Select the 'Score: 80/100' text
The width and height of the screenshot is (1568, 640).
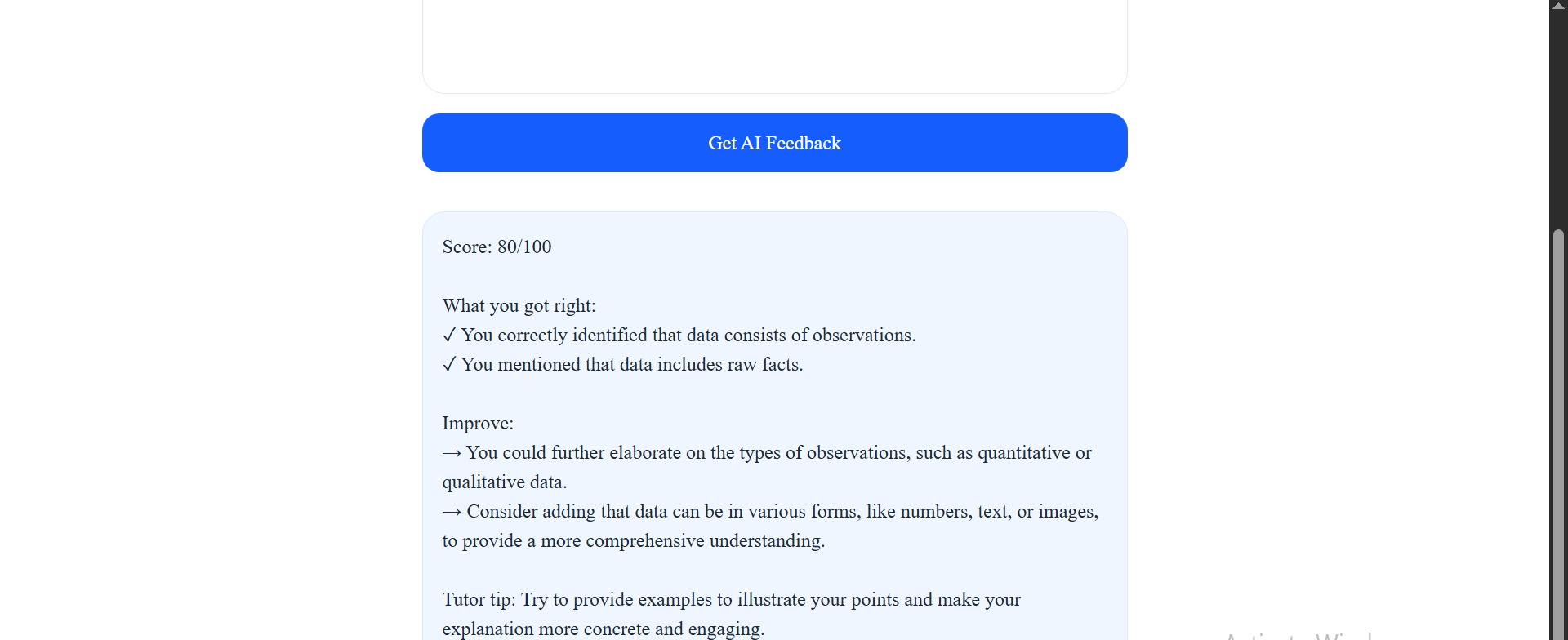[497, 247]
